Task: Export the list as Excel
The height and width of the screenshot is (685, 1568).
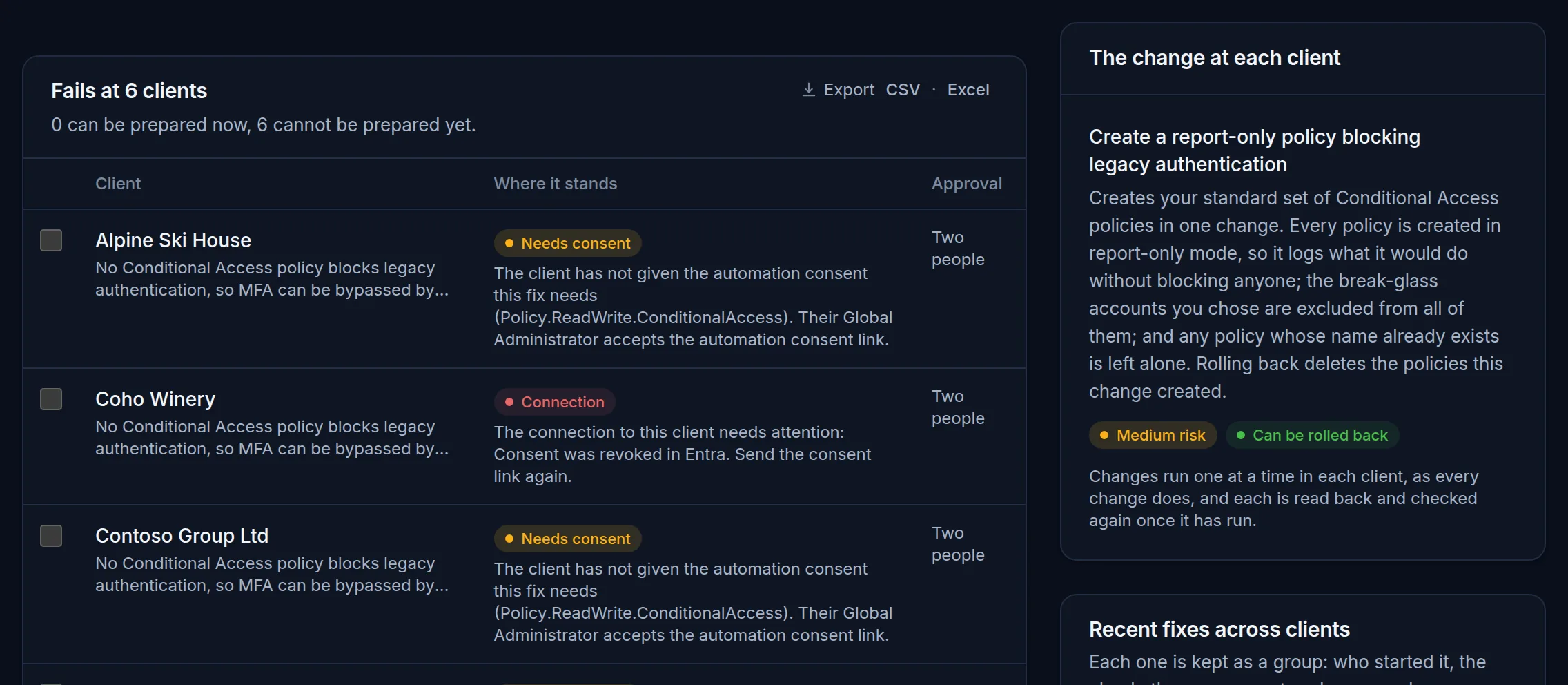Action: pyautogui.click(x=968, y=90)
